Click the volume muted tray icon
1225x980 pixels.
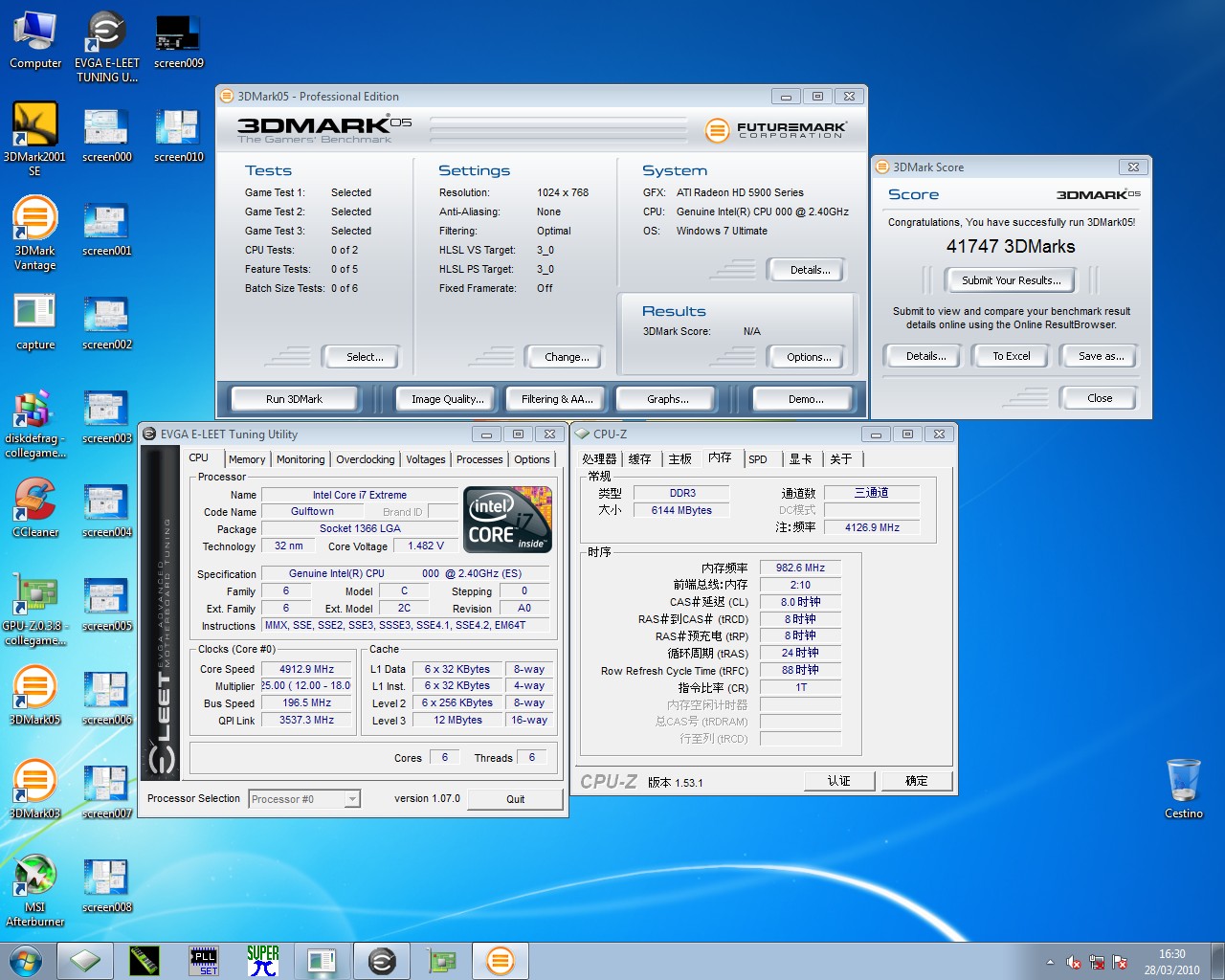click(x=1073, y=962)
